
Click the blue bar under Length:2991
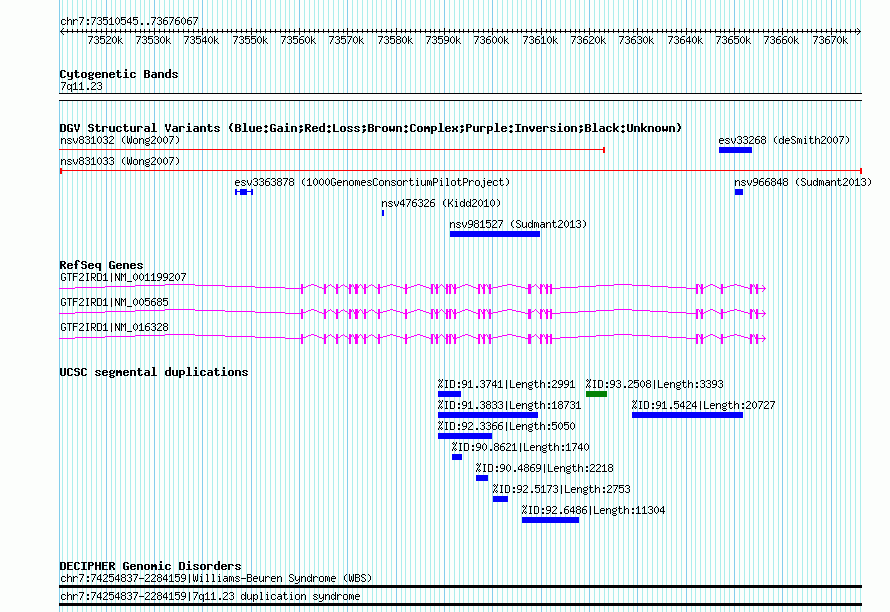click(450, 394)
